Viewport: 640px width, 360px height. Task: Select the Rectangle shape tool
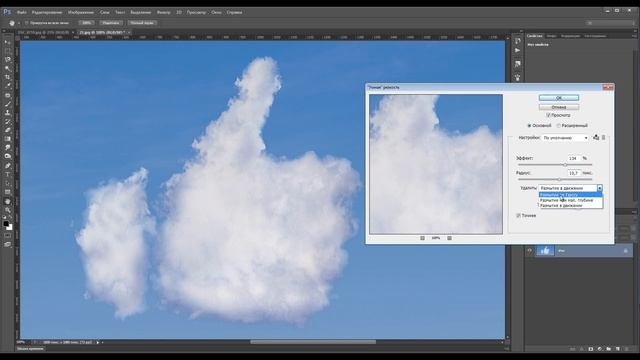[7, 192]
